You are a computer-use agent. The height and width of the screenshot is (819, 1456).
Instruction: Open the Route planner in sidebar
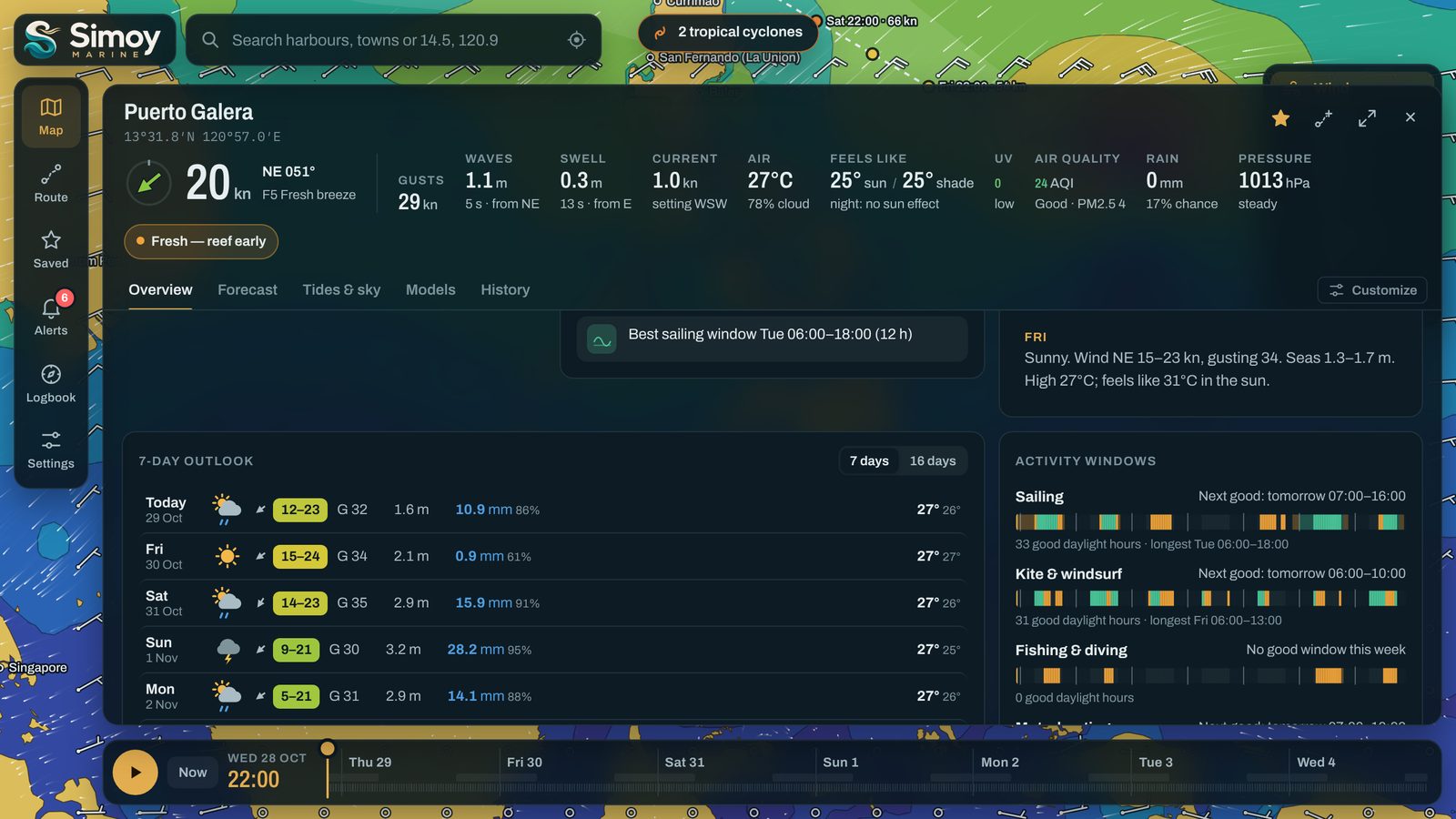51,184
